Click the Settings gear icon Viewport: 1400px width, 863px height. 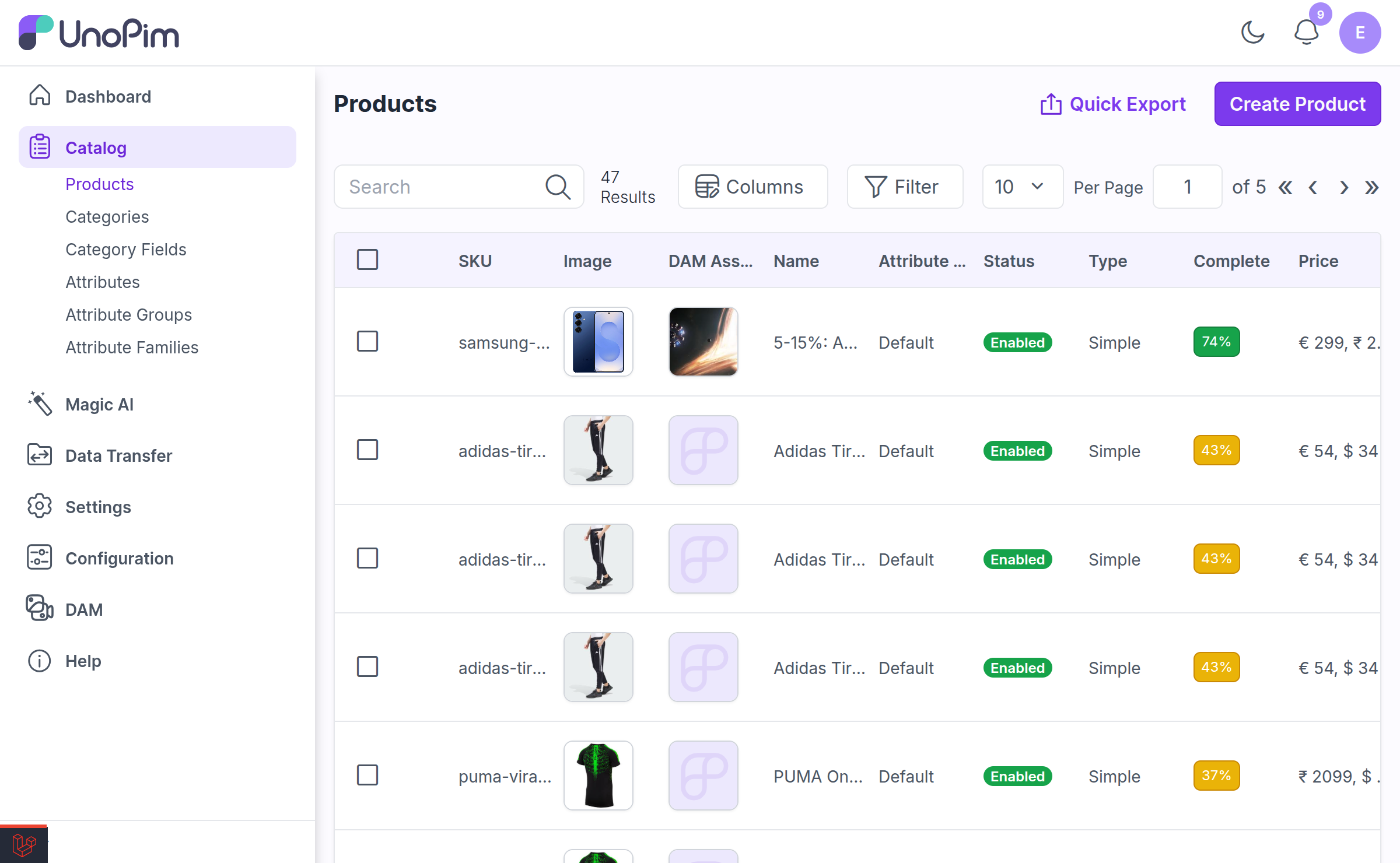40,506
